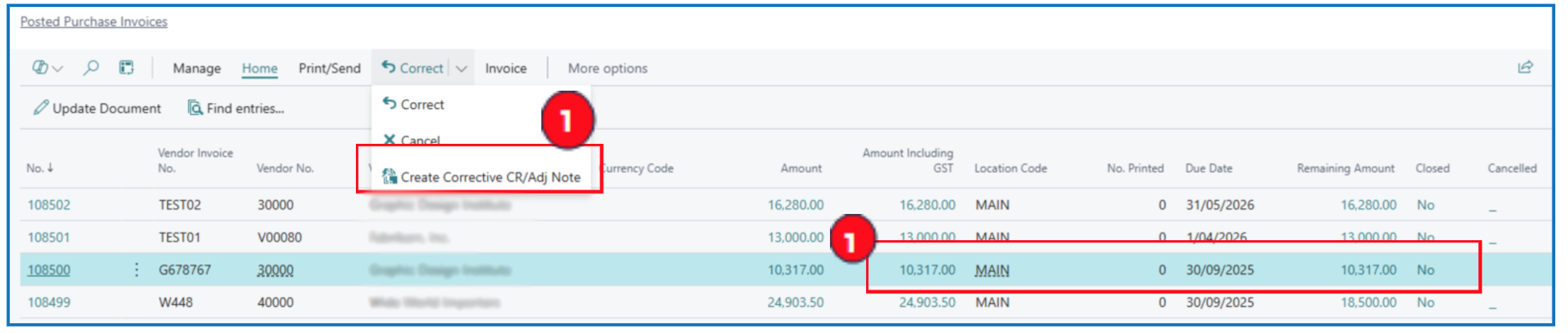Viewport: 1568px width, 333px height.
Task: Choose Correct from the dropdown menu
Action: point(422,105)
